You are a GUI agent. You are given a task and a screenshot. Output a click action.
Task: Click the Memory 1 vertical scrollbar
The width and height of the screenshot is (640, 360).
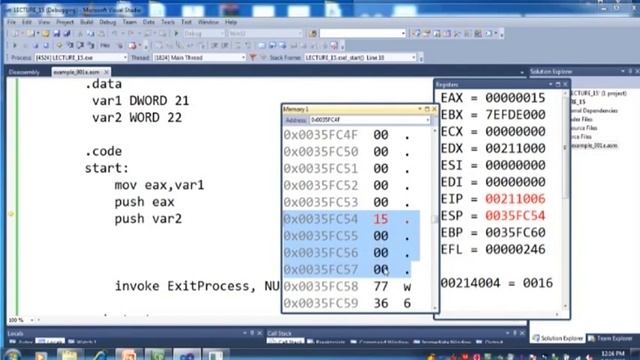pos(434,219)
